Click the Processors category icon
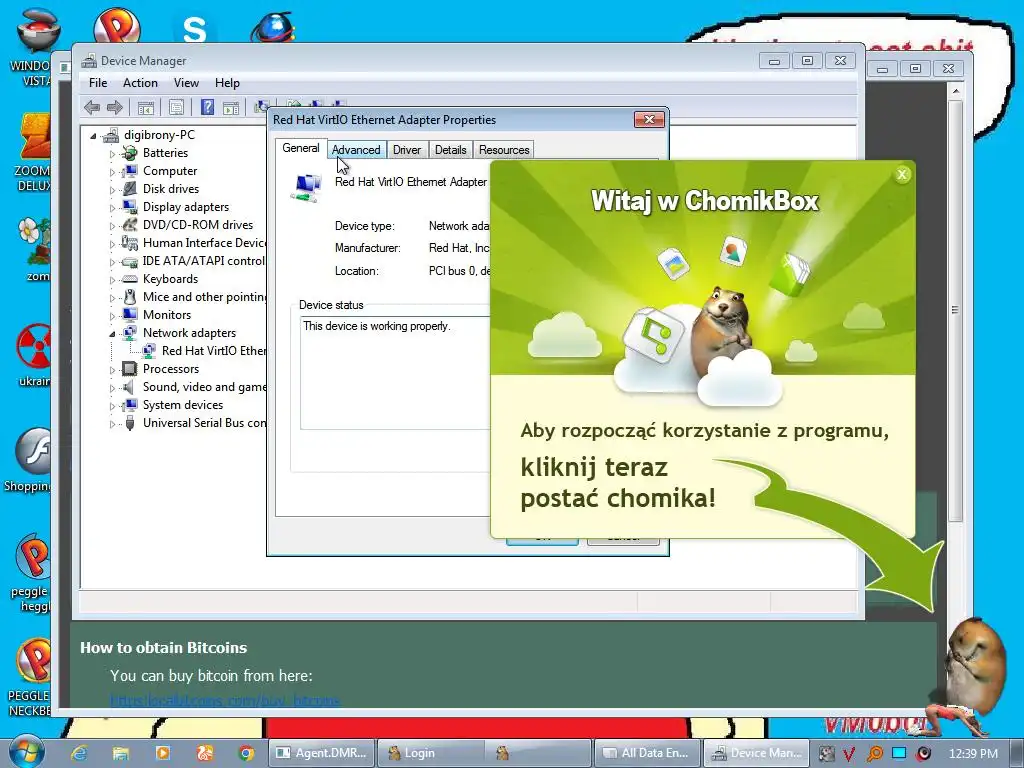This screenshot has height=768, width=1024. (x=130, y=369)
